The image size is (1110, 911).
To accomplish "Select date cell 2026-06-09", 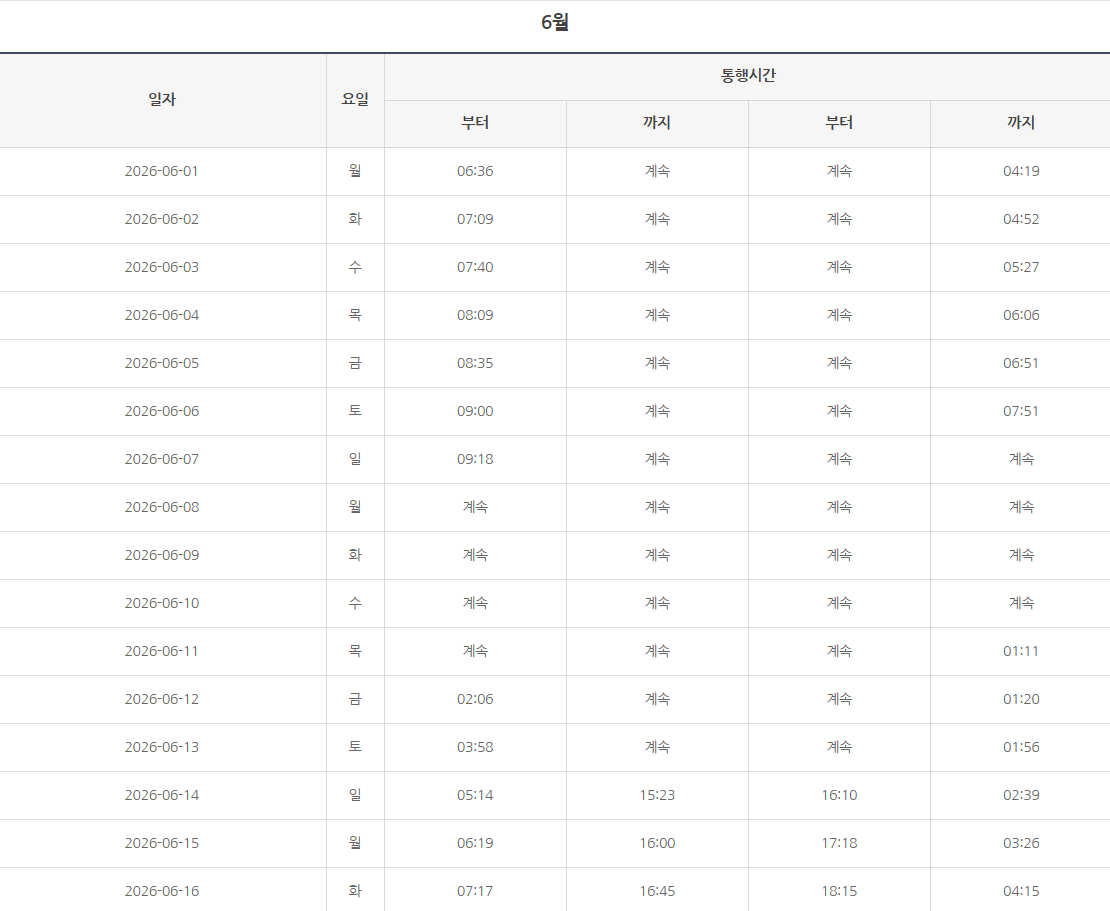I will tap(162, 555).
